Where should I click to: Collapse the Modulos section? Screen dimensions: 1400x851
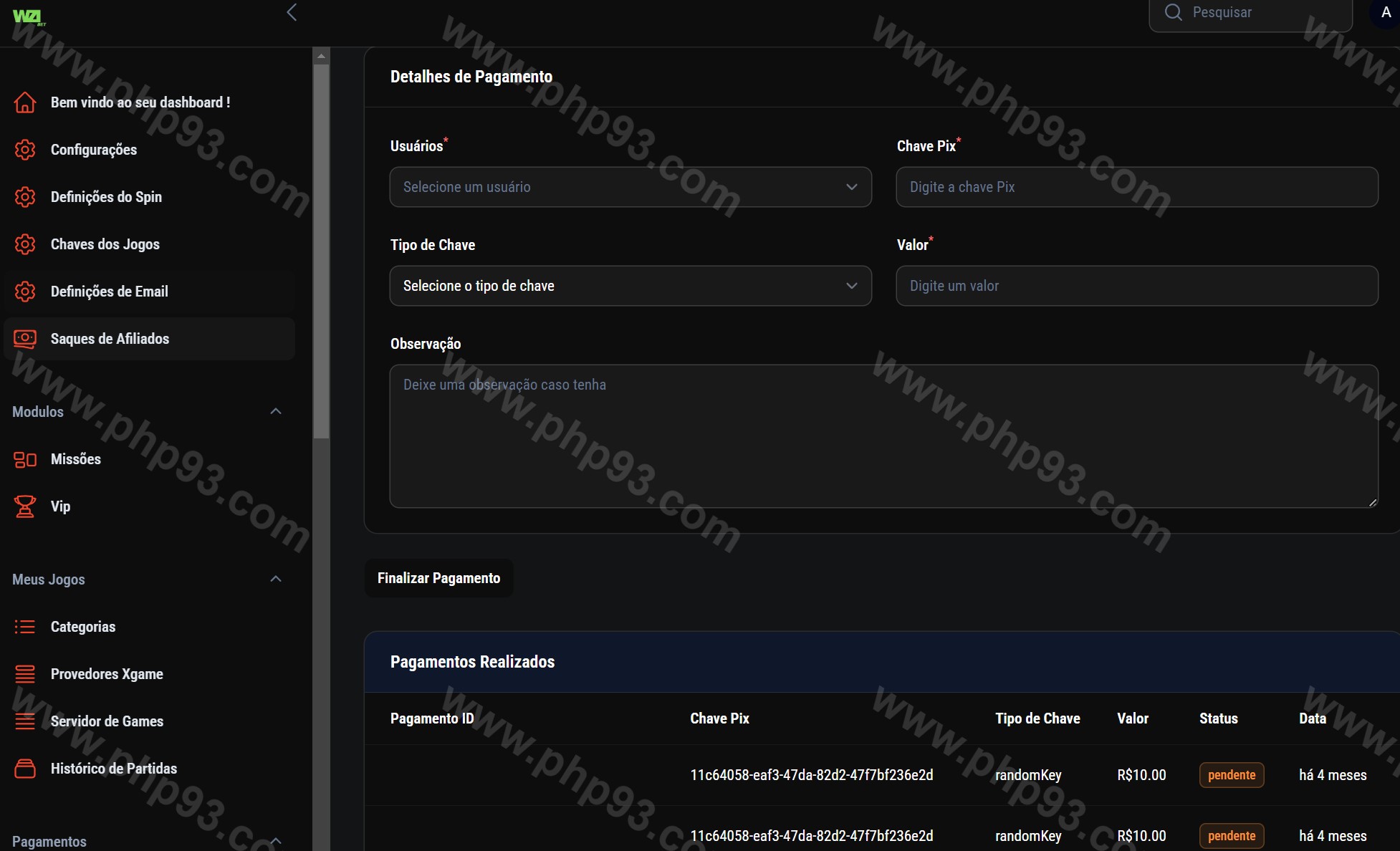tap(276, 411)
